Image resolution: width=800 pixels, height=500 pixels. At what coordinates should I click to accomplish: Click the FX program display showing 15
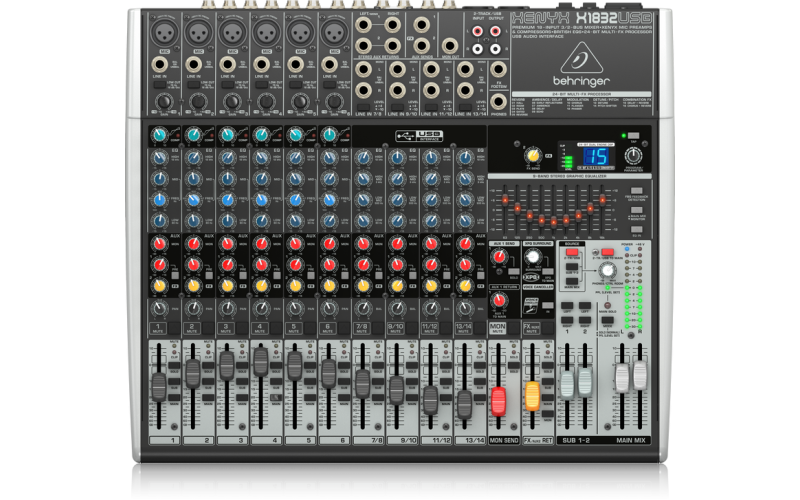(595, 157)
